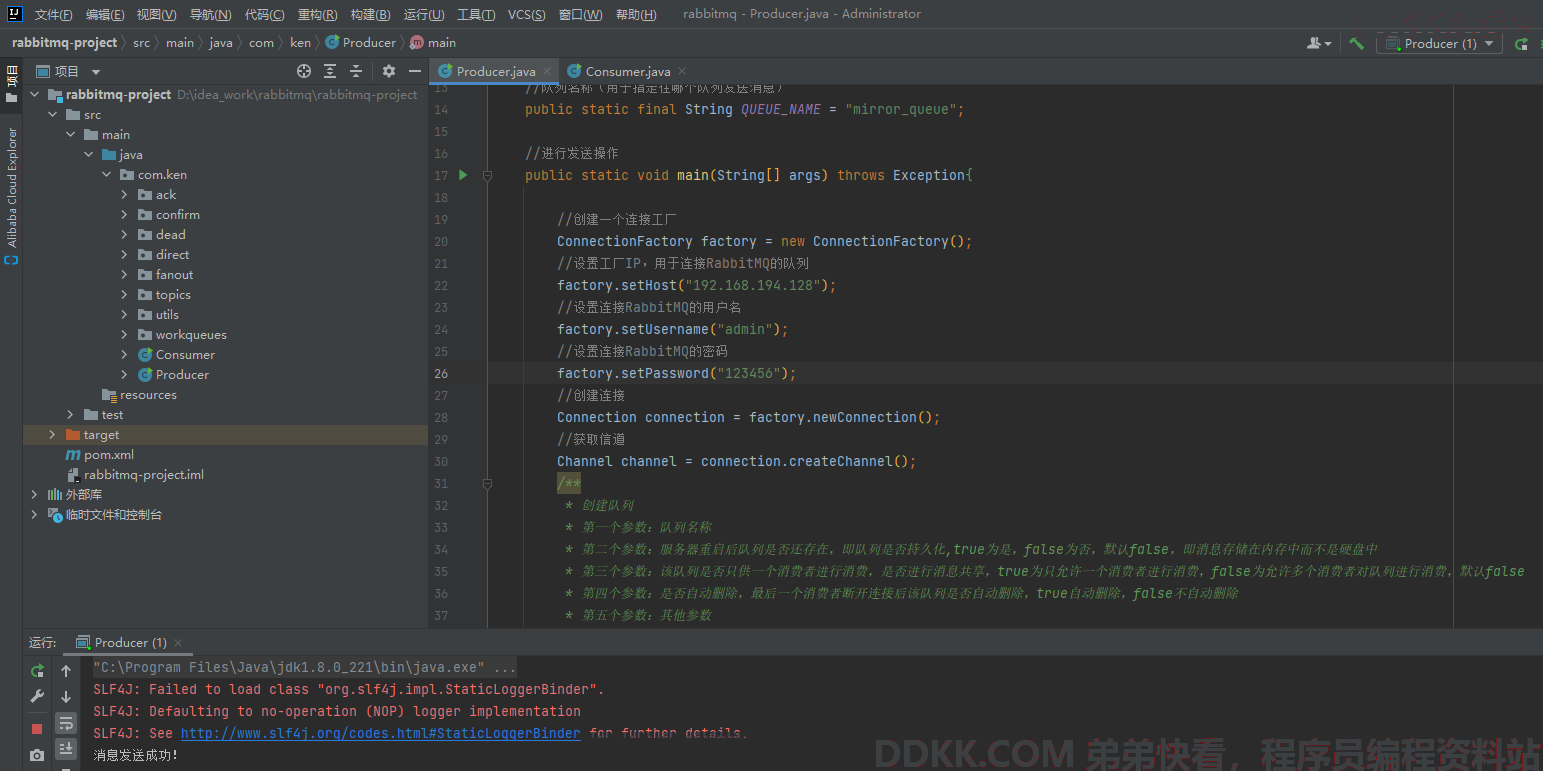Click the rerun icon in the top toolbar
1543x771 pixels.
pyautogui.click(x=1521, y=43)
